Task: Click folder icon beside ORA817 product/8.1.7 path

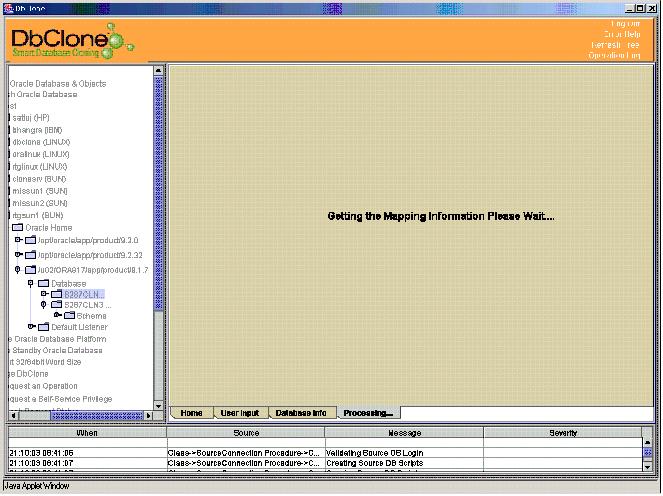Action: pos(30,270)
